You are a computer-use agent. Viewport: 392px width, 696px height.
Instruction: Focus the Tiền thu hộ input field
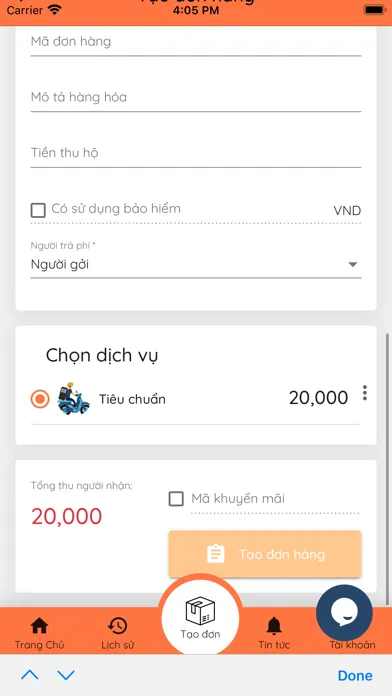pyautogui.click(x=196, y=153)
